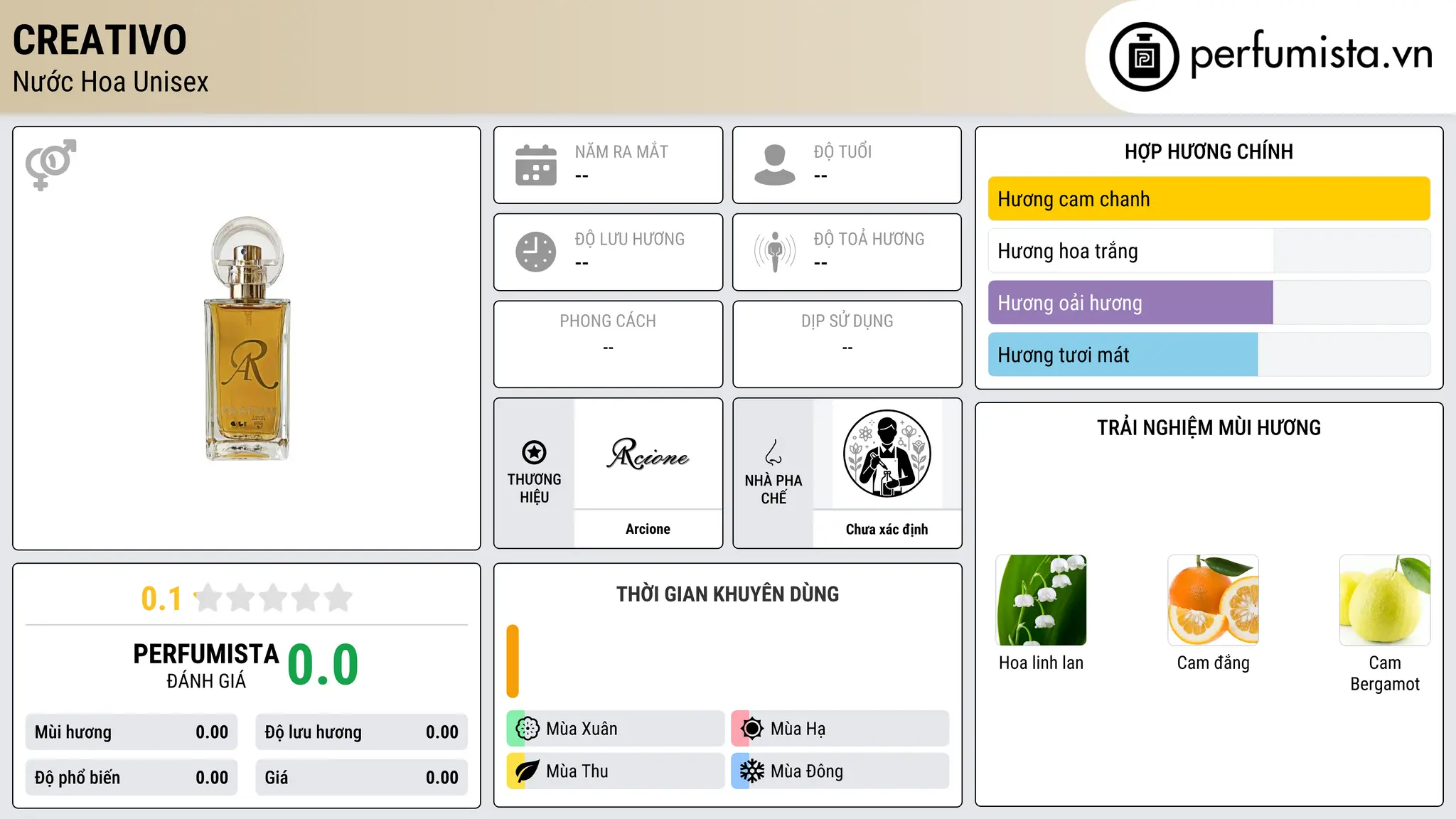Select the Mùa Xuân season button
Screen dimensions: 1456x819
[616, 729]
